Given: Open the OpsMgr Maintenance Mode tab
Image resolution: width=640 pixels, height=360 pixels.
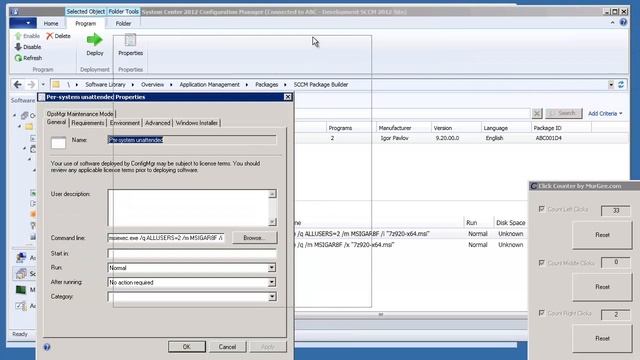Looking at the screenshot, I should point(80,114).
